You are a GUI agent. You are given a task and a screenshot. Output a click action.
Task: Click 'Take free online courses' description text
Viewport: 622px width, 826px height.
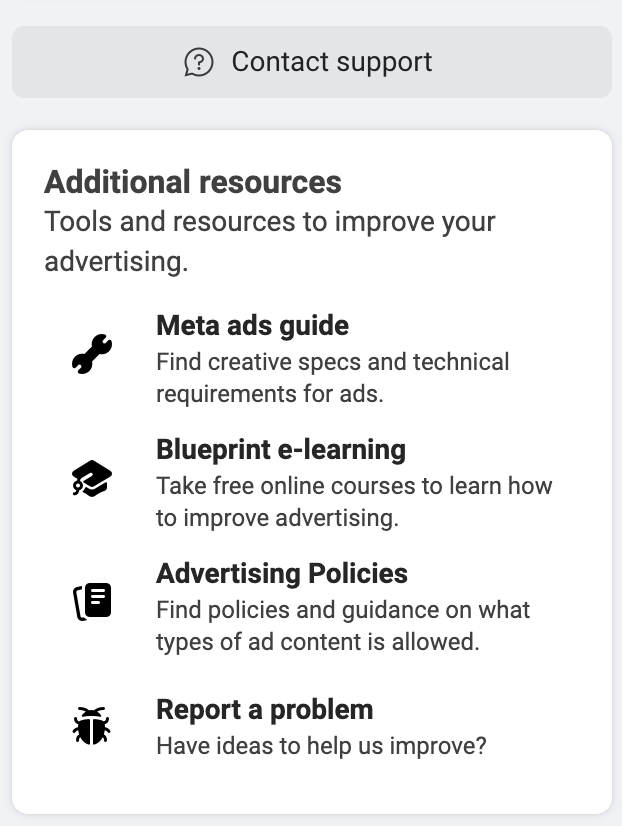click(354, 502)
